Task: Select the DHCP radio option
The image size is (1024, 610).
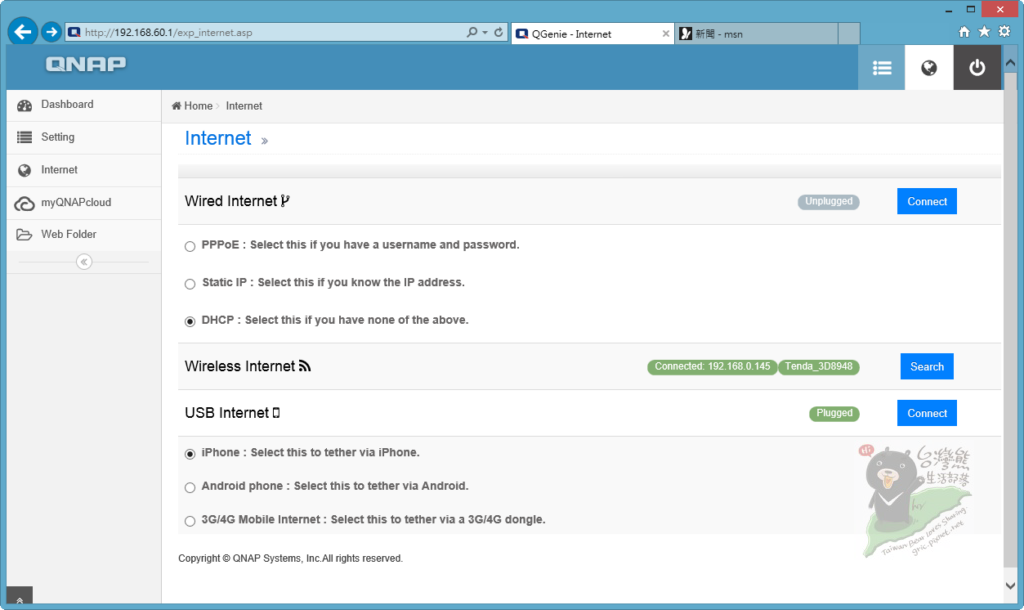Action: coord(190,321)
